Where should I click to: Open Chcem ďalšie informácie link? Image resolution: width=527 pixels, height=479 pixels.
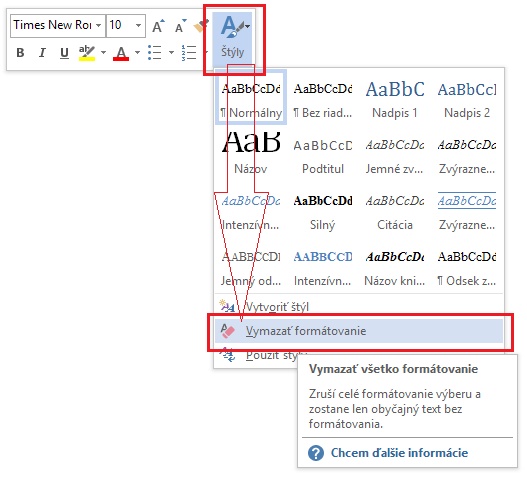pos(399,453)
